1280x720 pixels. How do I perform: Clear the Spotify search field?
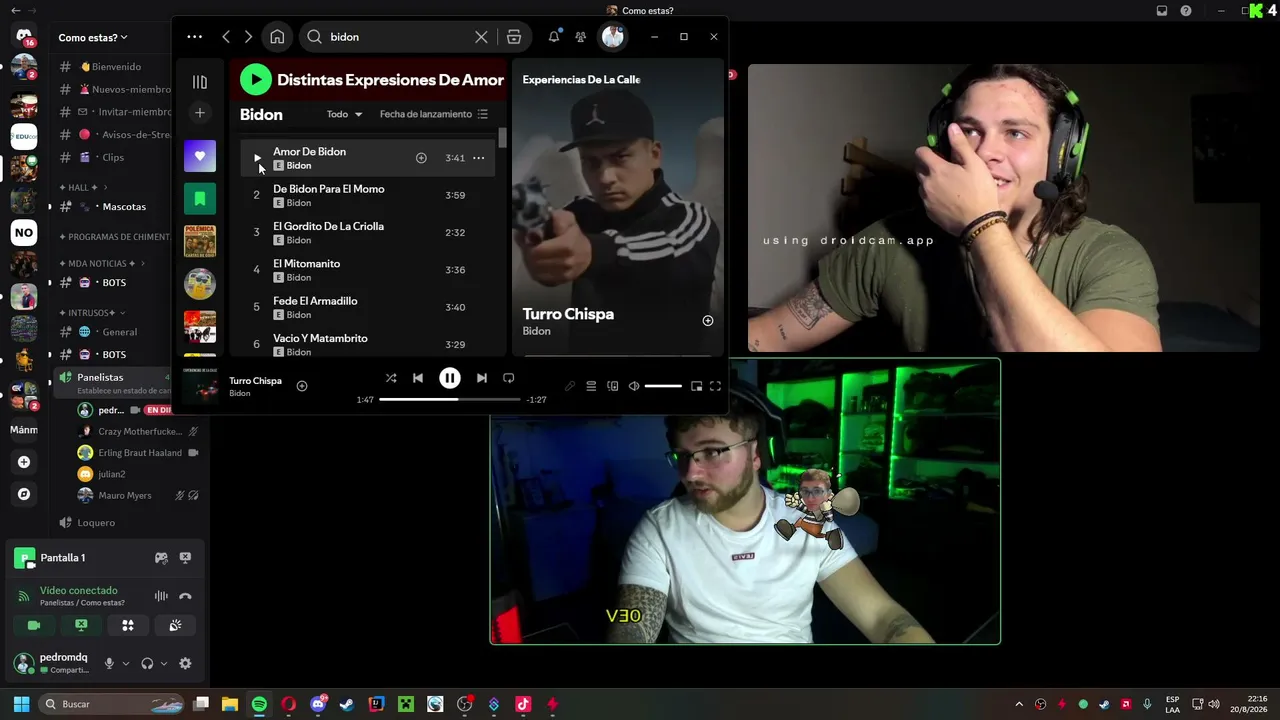(x=481, y=37)
